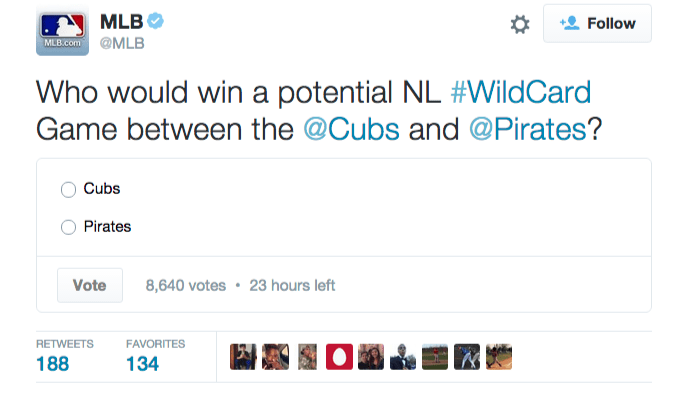Open the gear settings menu
Viewport: 692px width, 398px height.
point(520,24)
